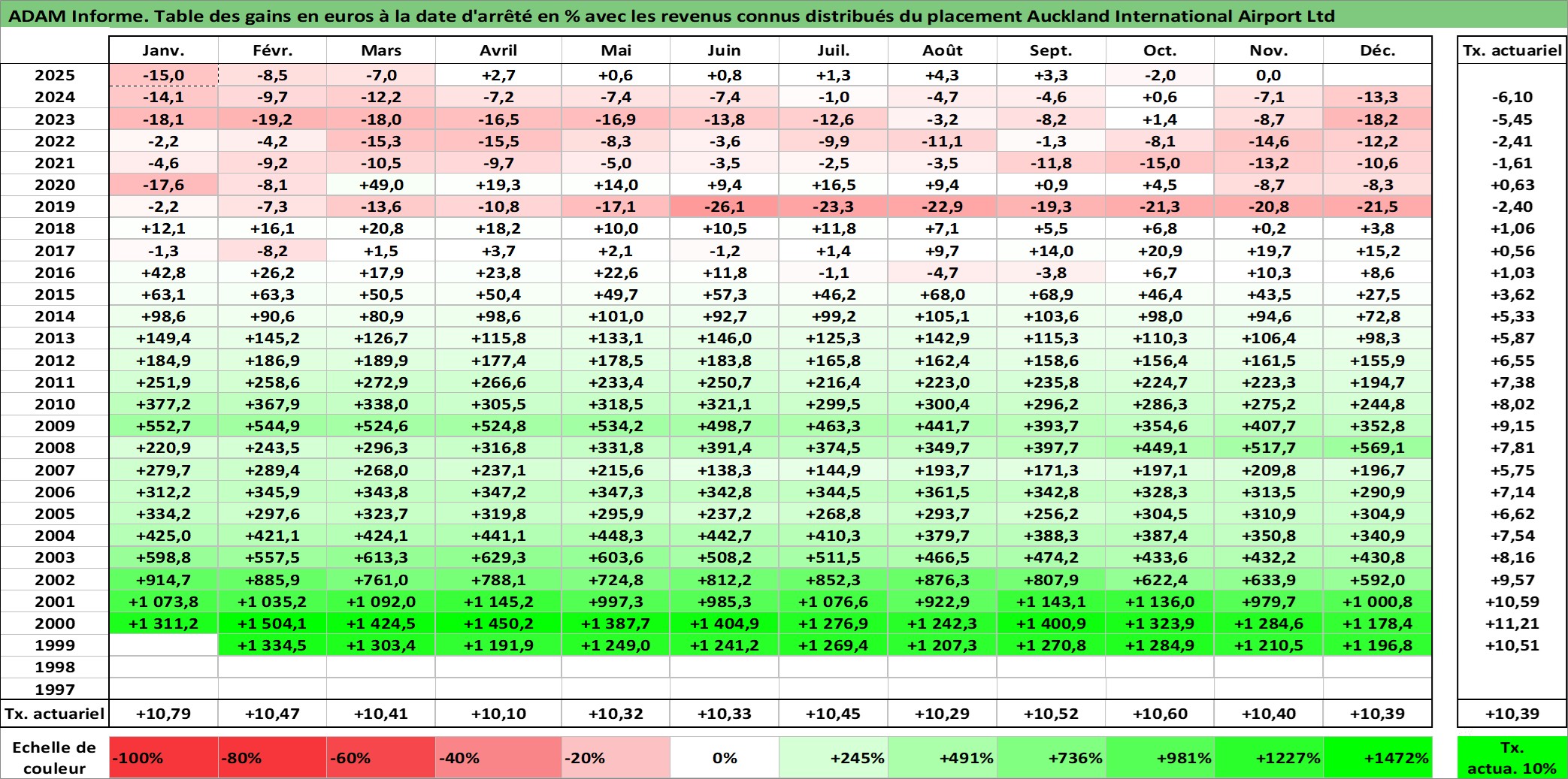Image resolution: width=1568 pixels, height=779 pixels.
Task: Click the 1997 year row label
Action: (x=55, y=690)
